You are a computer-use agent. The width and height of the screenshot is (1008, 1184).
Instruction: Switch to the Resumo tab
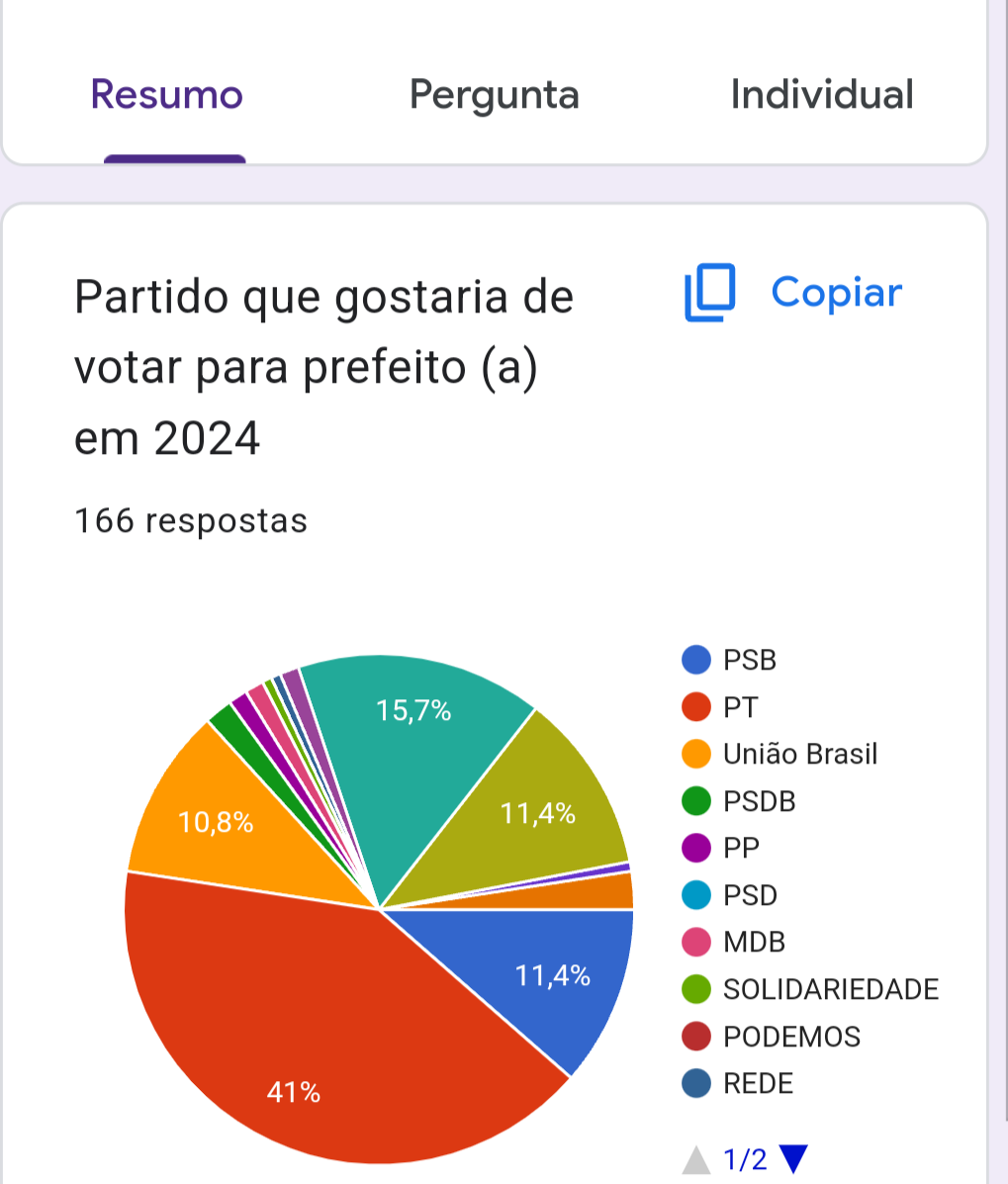167,94
